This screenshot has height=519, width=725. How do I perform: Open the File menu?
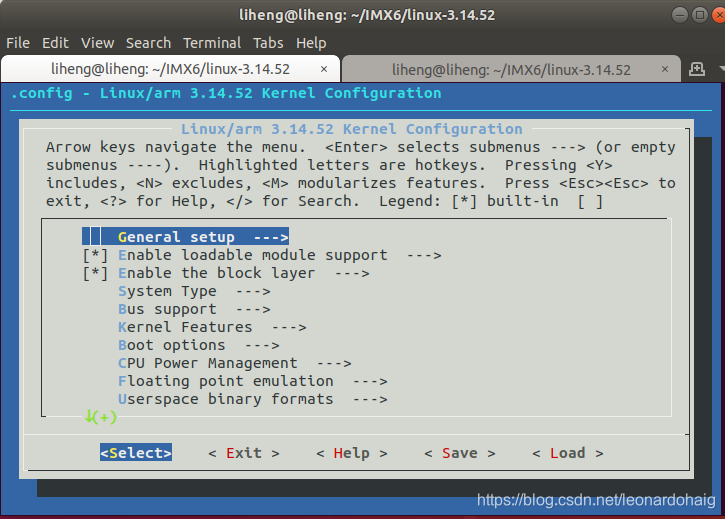(18, 43)
